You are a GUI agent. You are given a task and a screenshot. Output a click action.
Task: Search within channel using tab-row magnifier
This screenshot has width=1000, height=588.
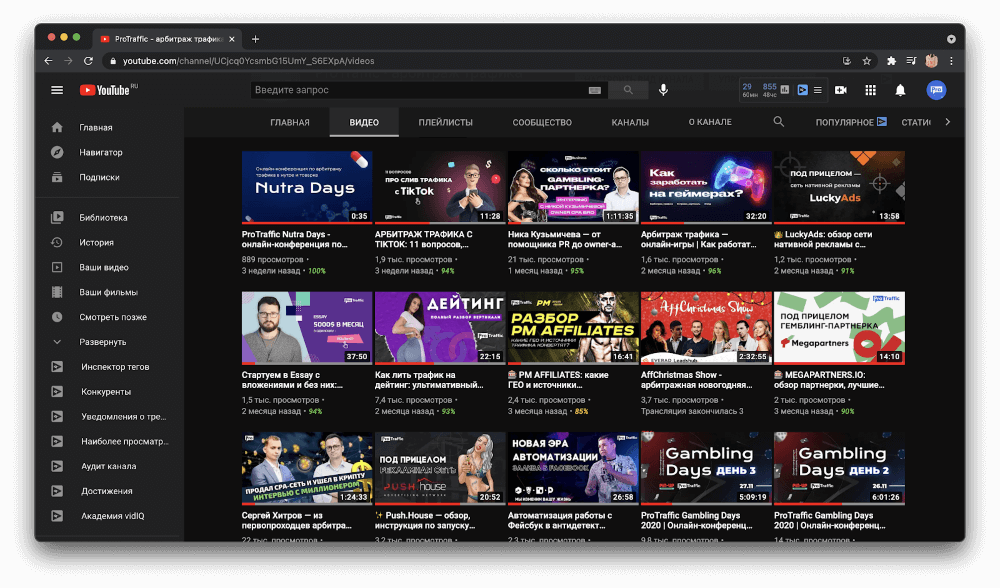point(779,122)
